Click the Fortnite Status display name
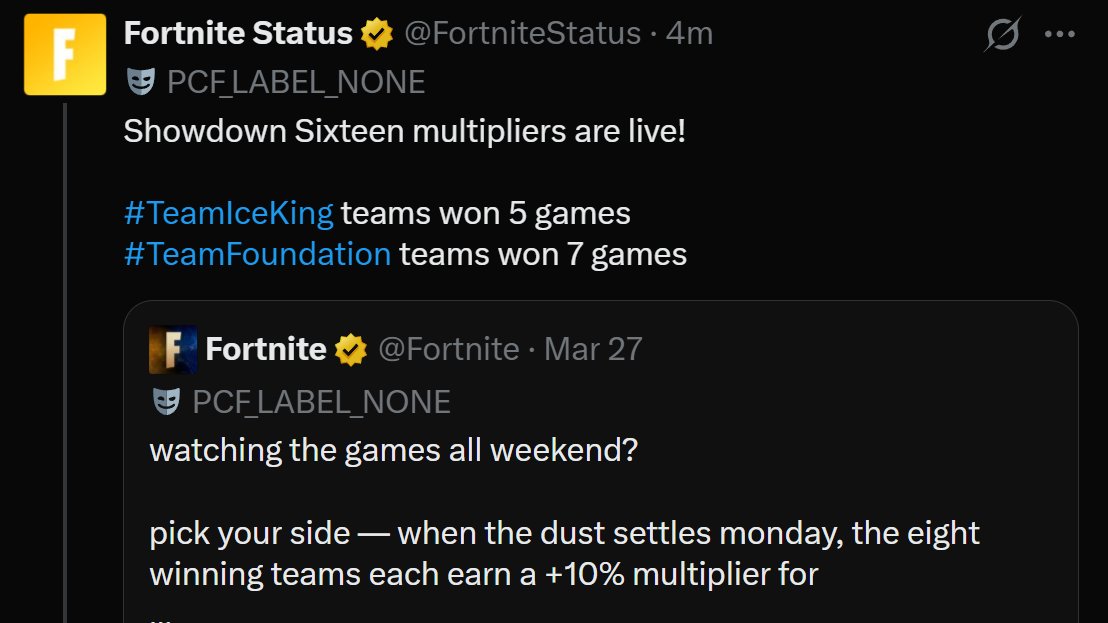 click(x=237, y=34)
